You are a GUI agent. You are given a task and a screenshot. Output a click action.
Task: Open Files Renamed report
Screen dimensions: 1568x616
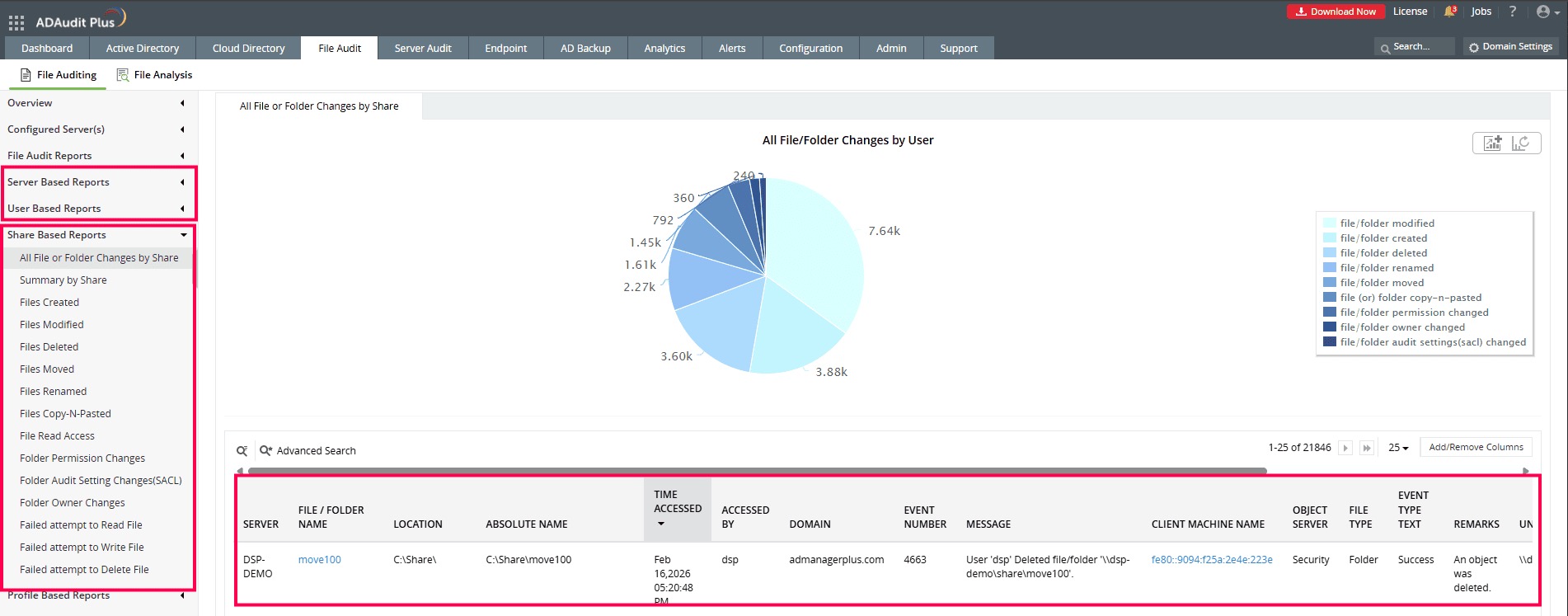coord(54,392)
